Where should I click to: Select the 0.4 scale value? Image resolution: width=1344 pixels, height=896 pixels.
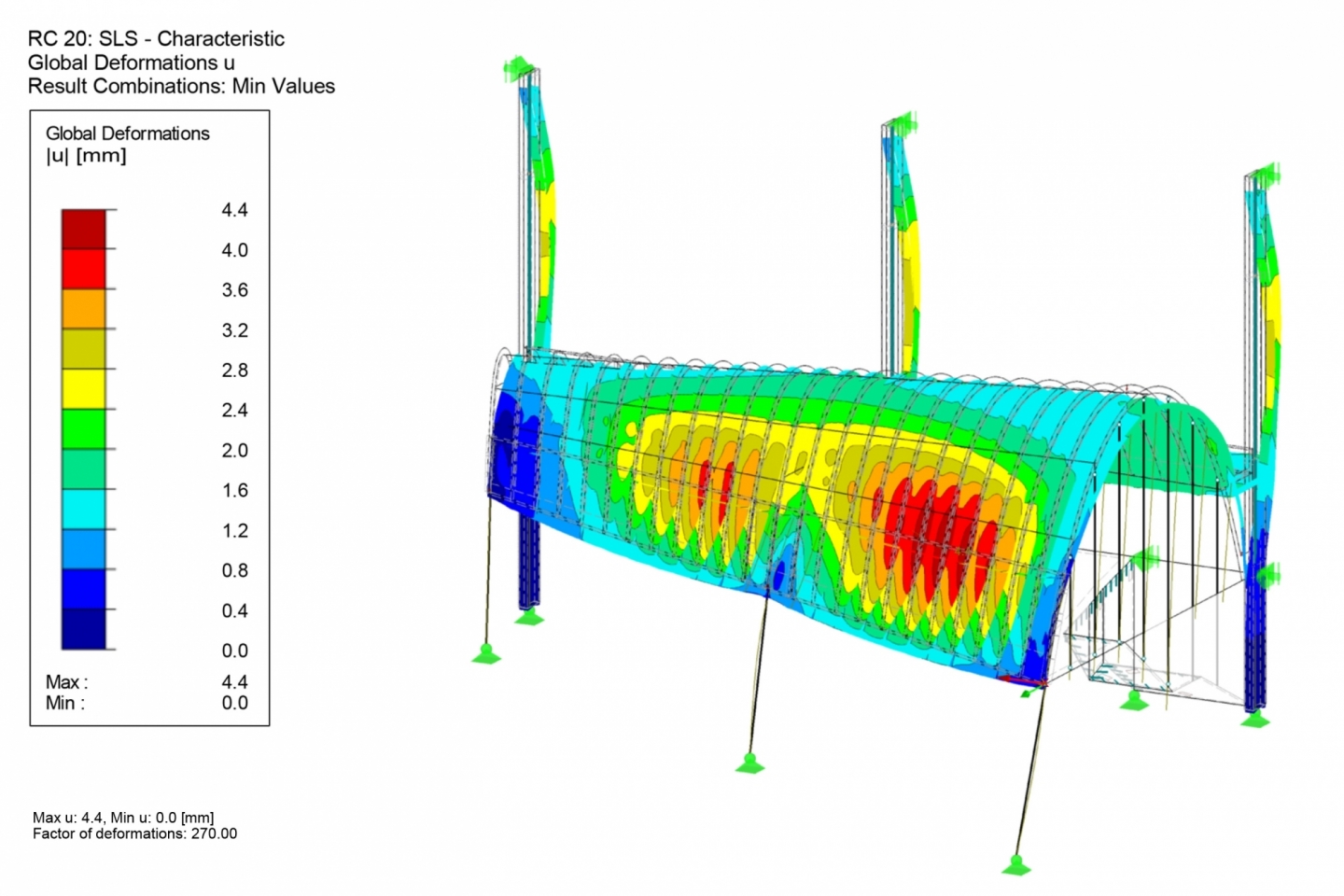[234, 611]
